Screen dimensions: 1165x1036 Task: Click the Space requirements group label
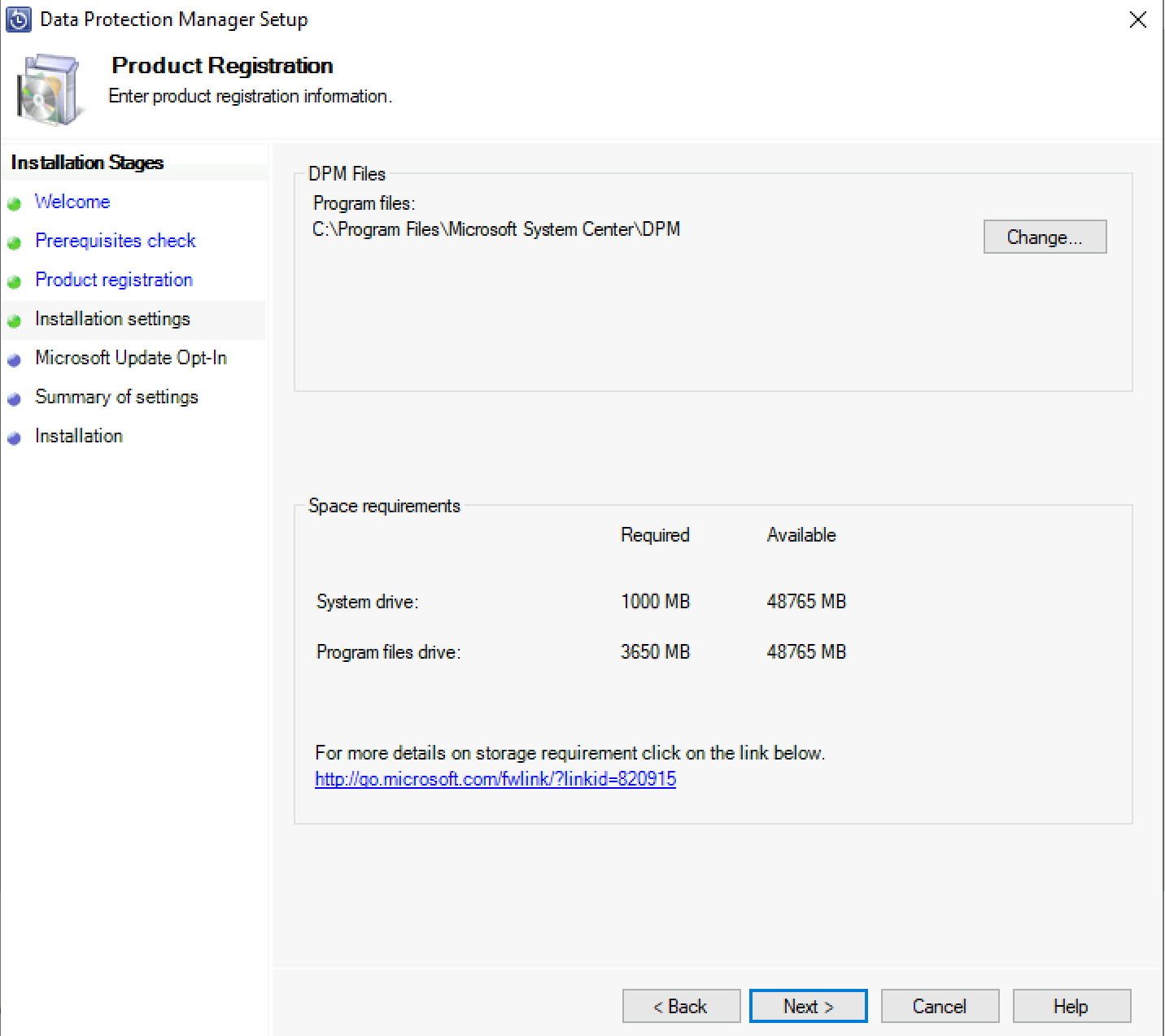(384, 506)
